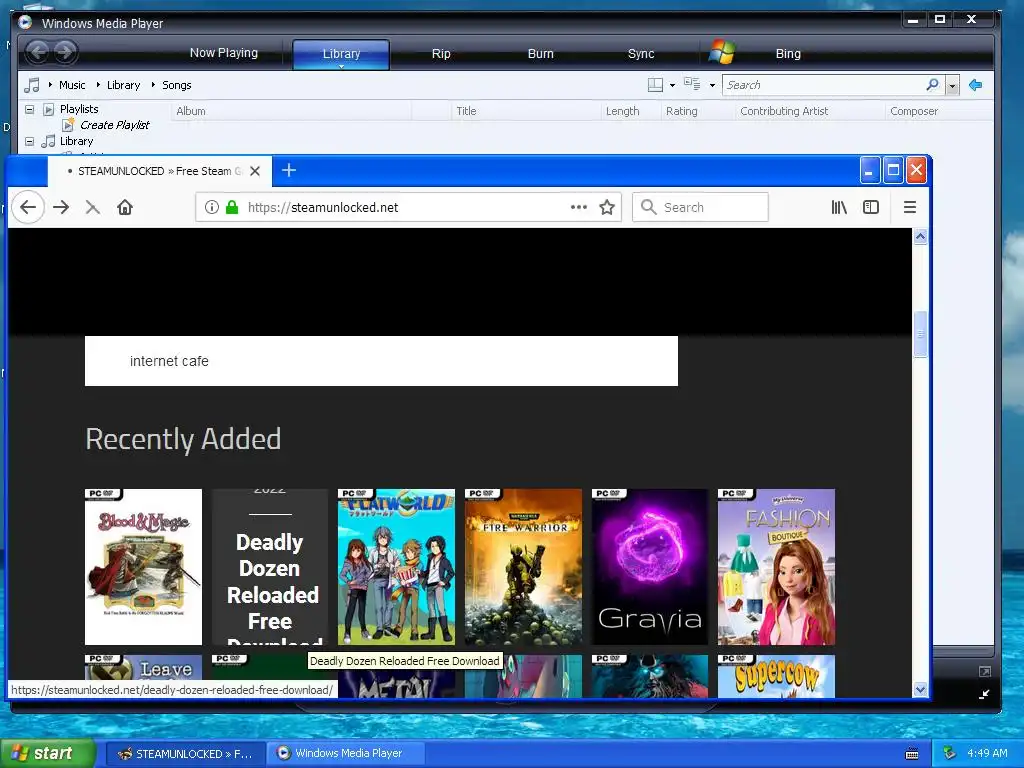The image size is (1024, 768).
Task: Open the Now Playing tab
Action: click(x=223, y=53)
